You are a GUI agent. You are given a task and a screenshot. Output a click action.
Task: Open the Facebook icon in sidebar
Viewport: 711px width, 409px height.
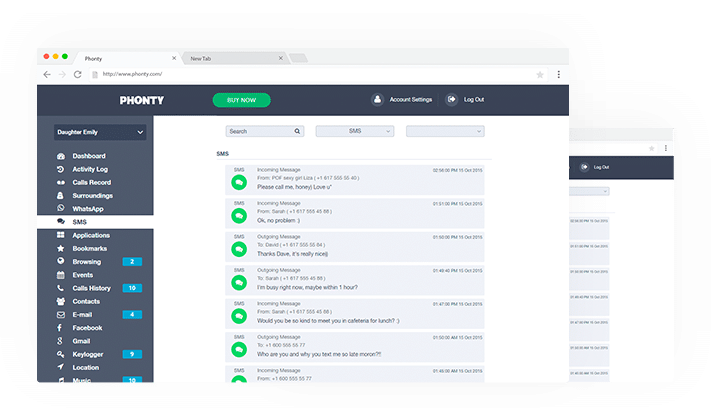pyautogui.click(x=59, y=327)
